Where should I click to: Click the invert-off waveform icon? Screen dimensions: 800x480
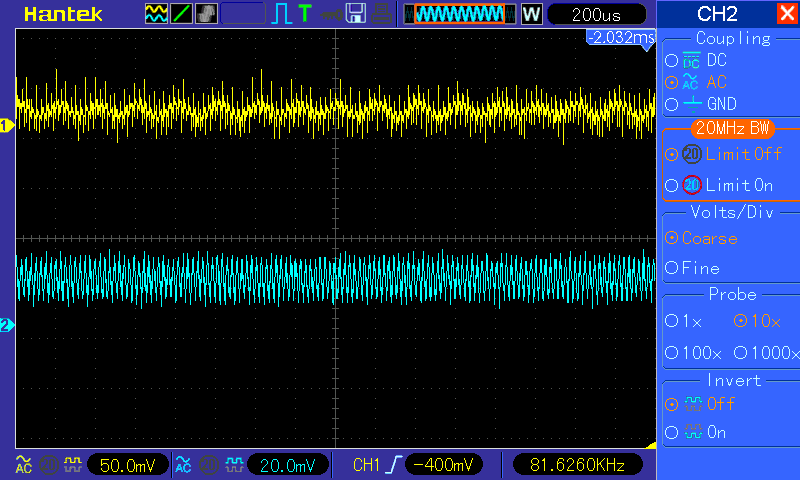(x=693, y=404)
